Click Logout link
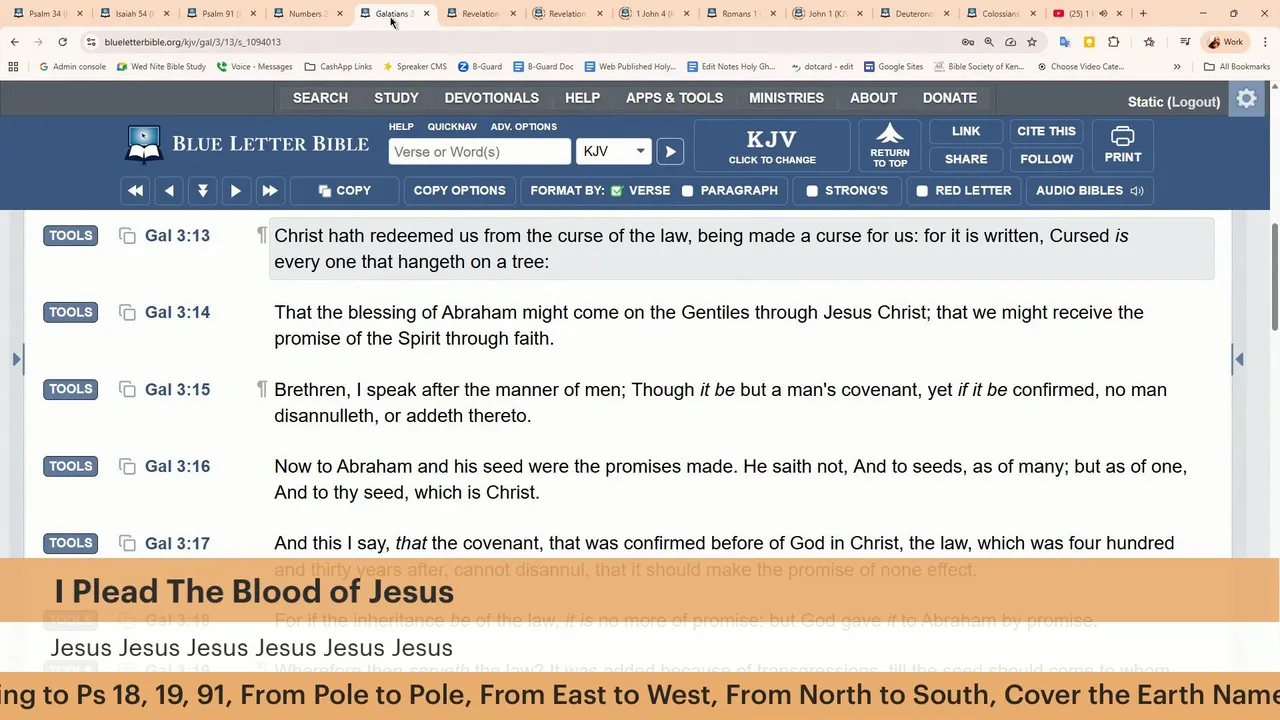The image size is (1280, 720). click(1196, 102)
